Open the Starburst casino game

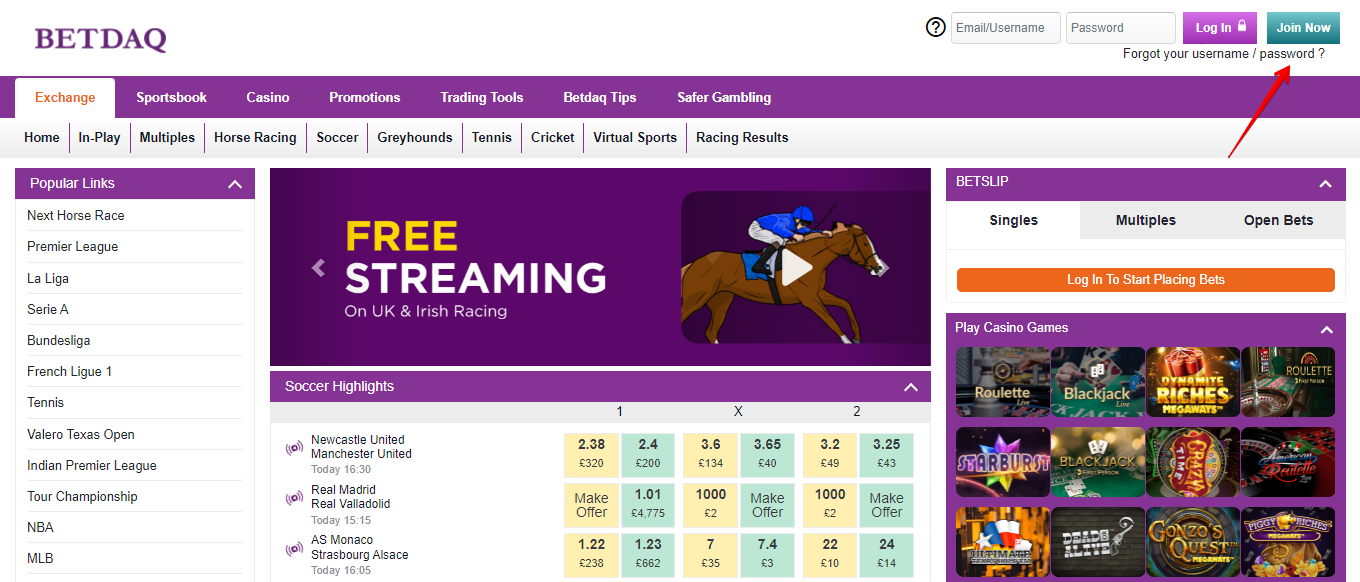pyautogui.click(x=1003, y=462)
